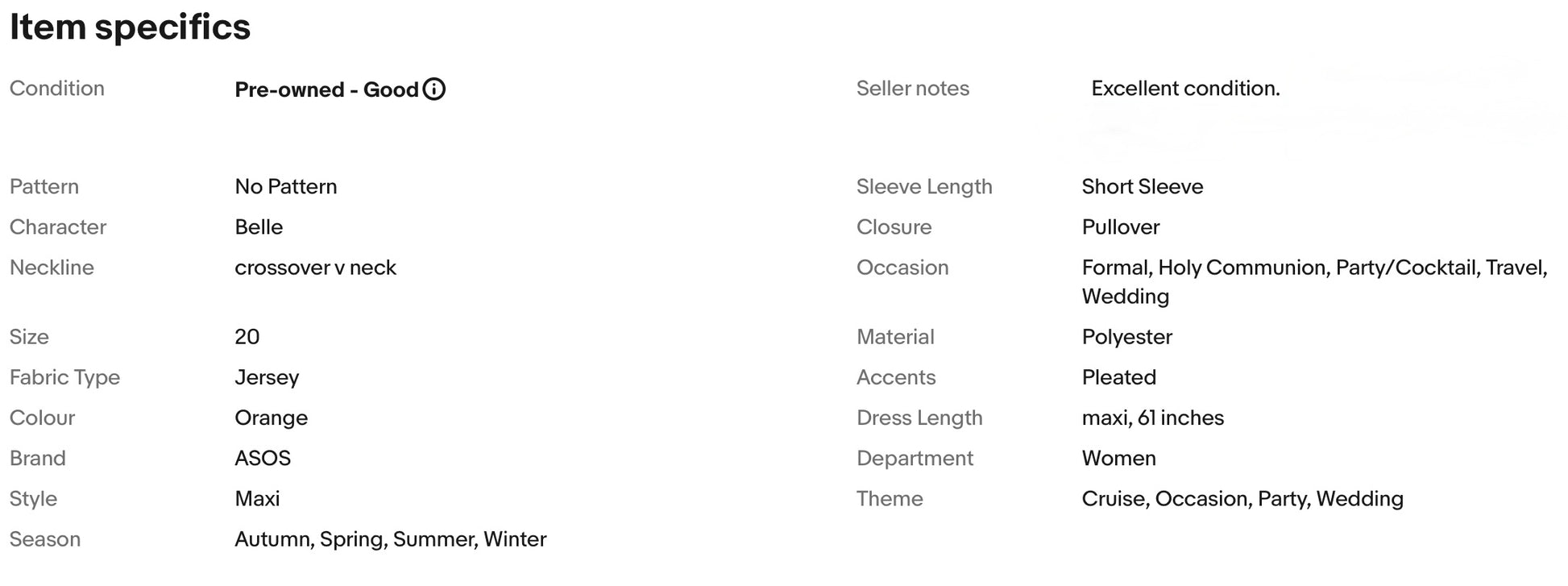
Task: Select the Orange colour value
Action: (x=271, y=418)
